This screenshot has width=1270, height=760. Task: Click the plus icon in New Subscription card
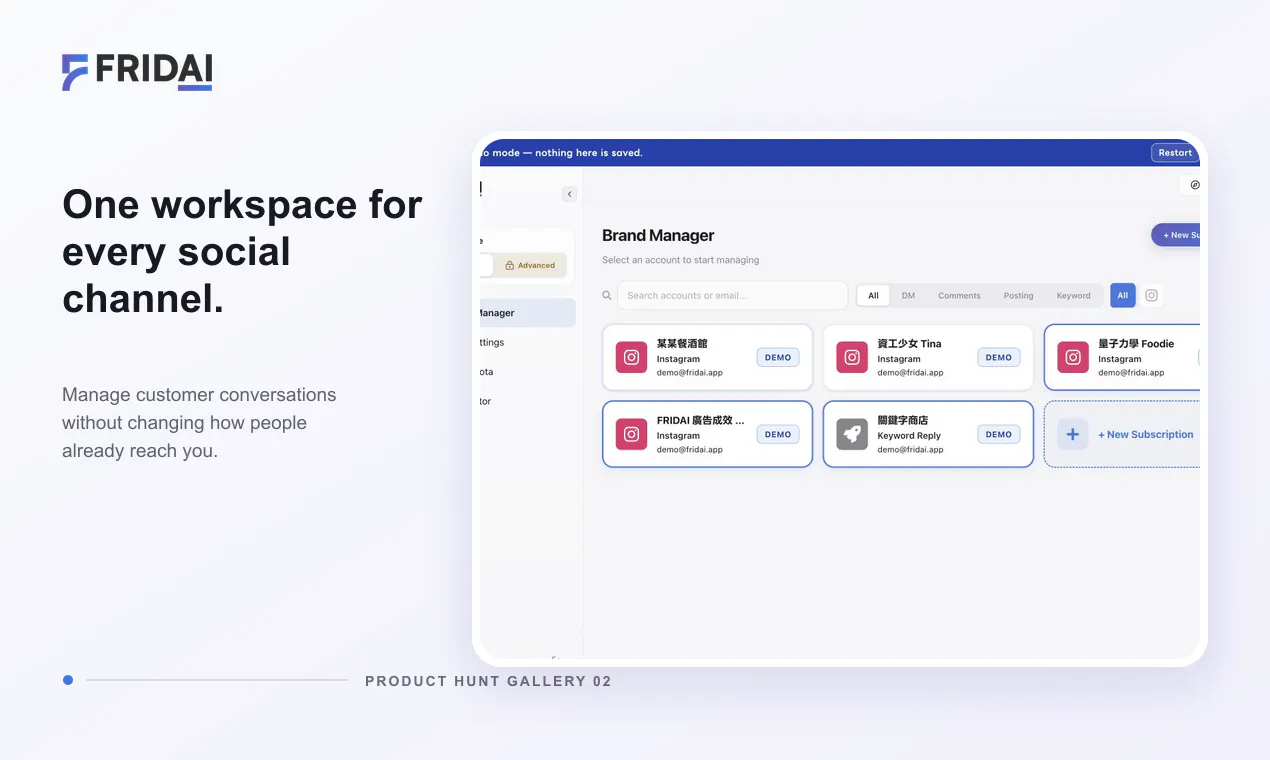[1073, 434]
